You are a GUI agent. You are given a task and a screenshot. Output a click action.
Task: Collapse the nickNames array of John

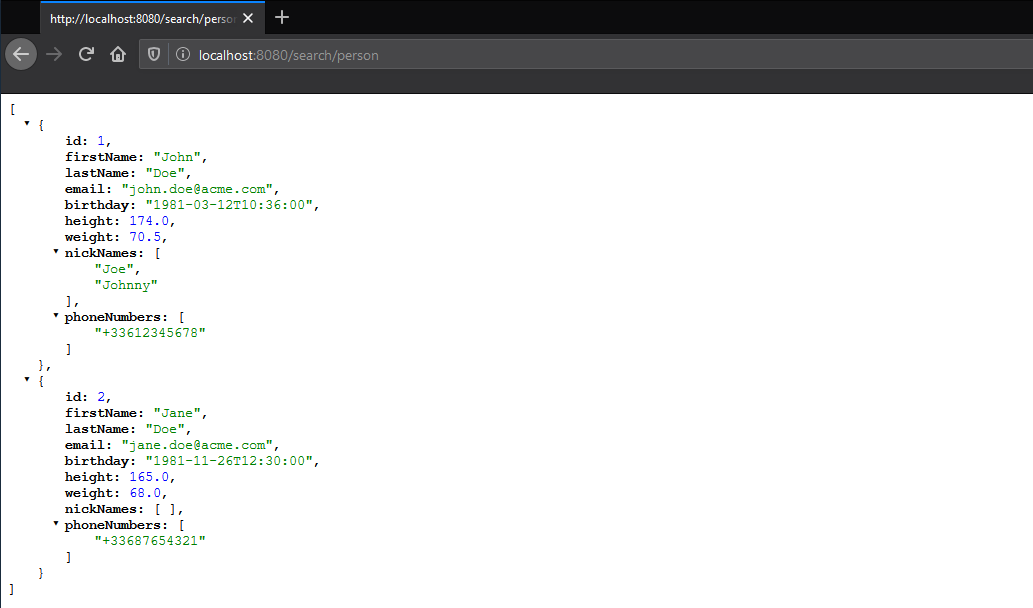point(56,252)
